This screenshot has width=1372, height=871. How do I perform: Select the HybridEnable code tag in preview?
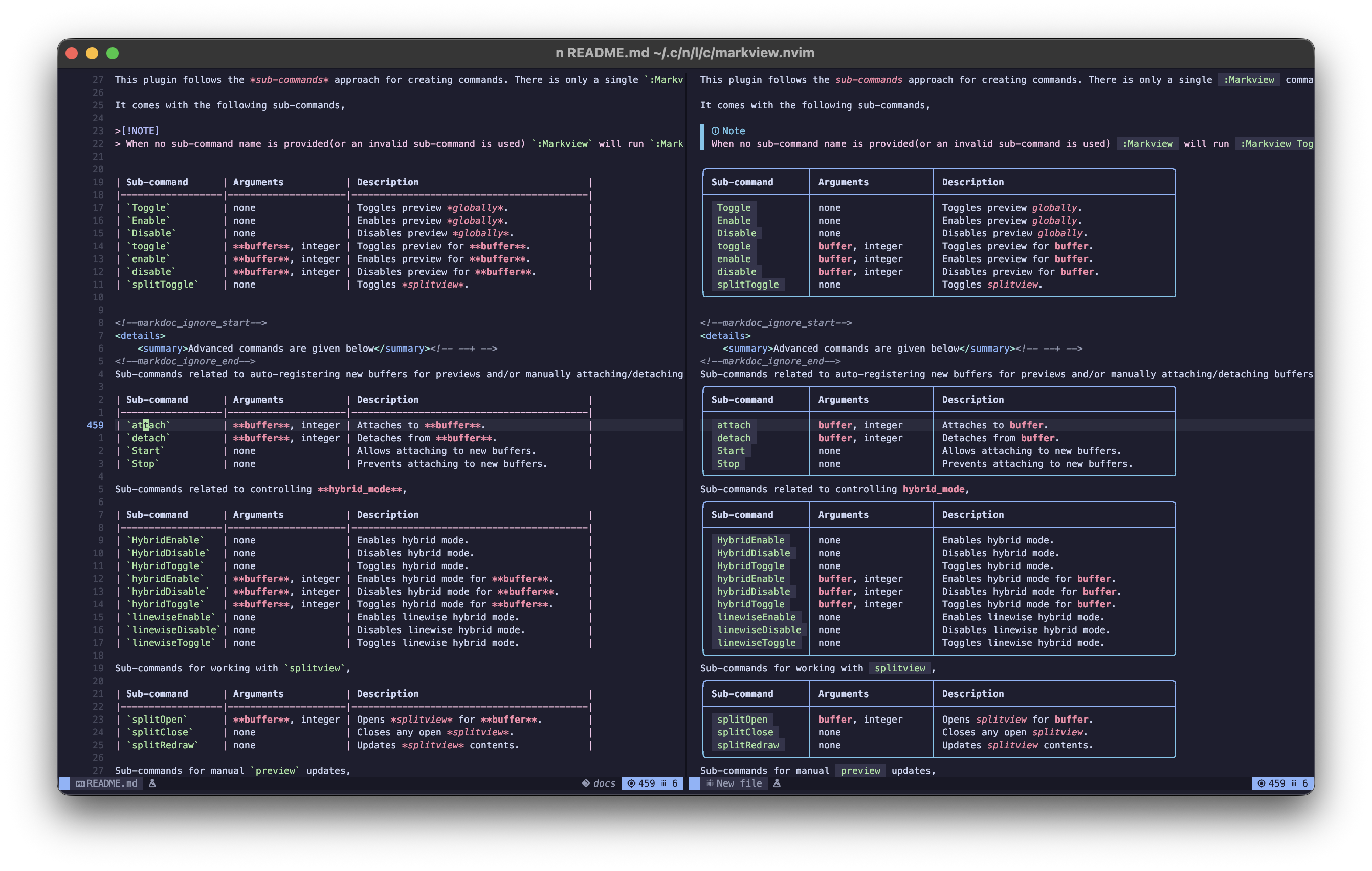[750, 540]
